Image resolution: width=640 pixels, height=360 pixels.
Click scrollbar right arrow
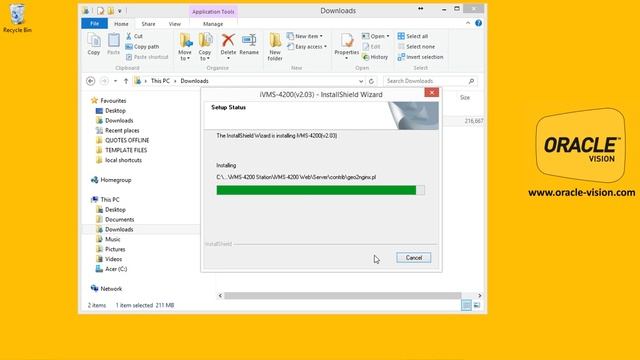(480, 296)
